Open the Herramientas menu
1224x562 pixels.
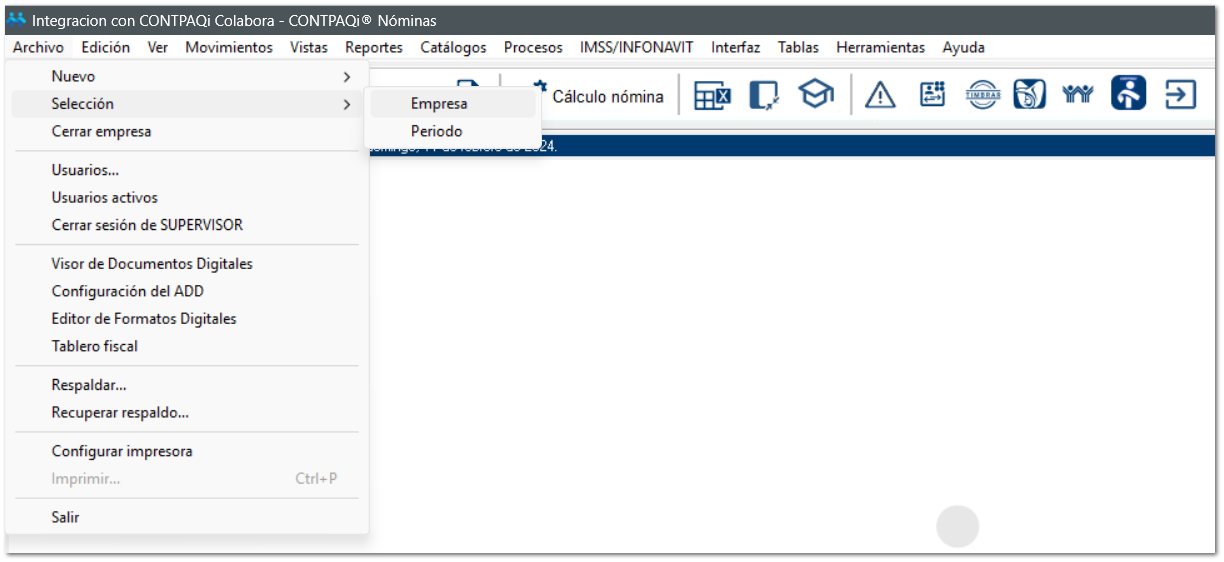click(x=881, y=47)
